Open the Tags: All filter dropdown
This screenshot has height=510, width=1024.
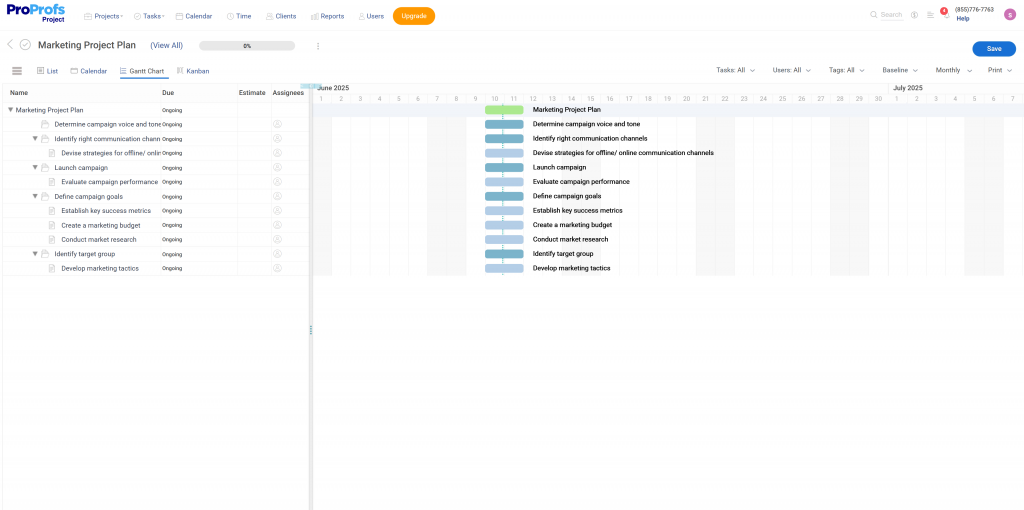(x=847, y=71)
